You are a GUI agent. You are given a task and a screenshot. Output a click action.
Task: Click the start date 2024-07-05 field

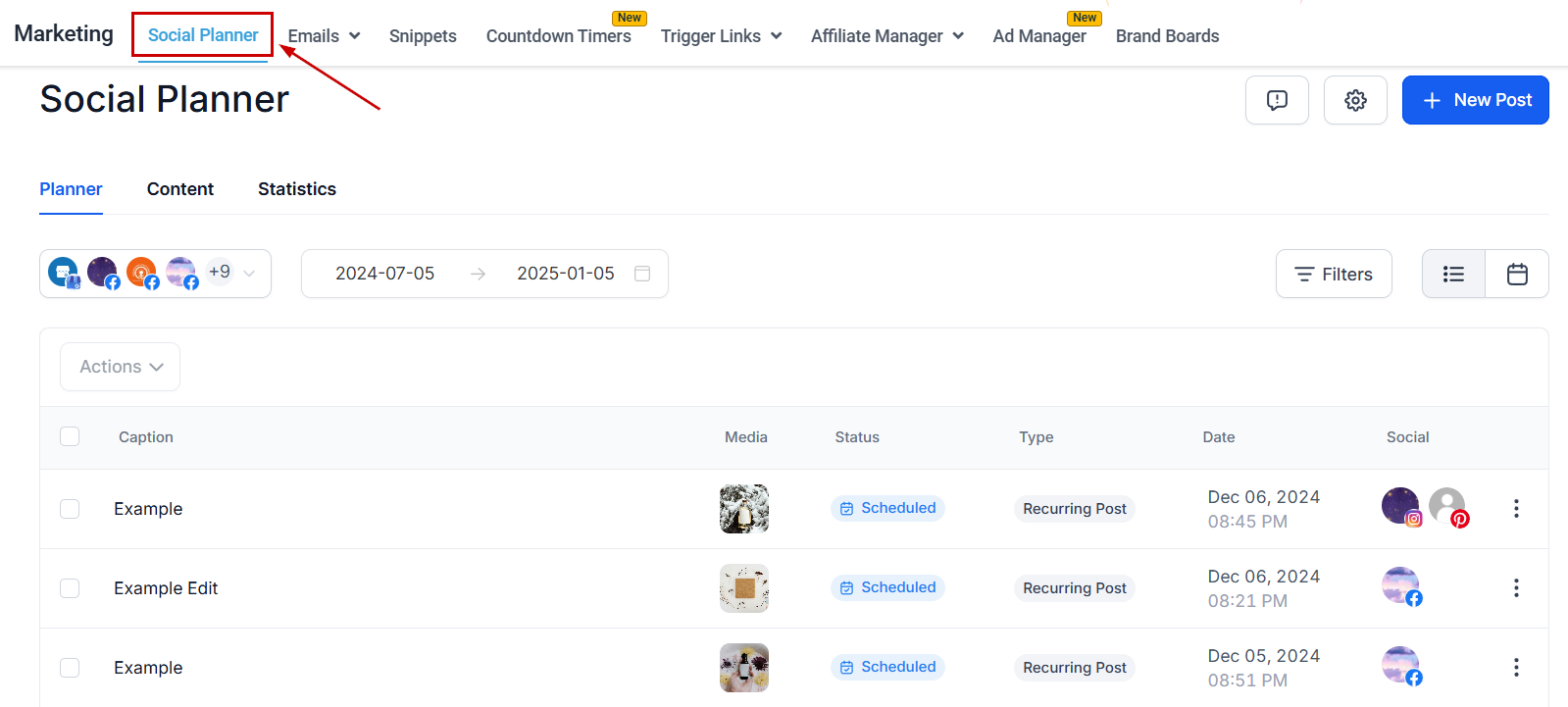[384, 274]
